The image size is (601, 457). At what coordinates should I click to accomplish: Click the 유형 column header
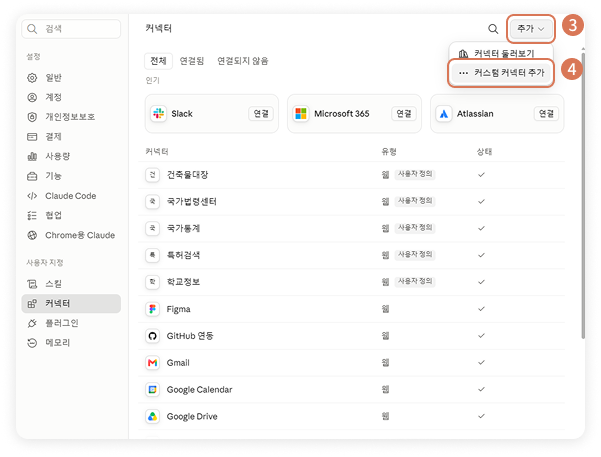(389, 152)
